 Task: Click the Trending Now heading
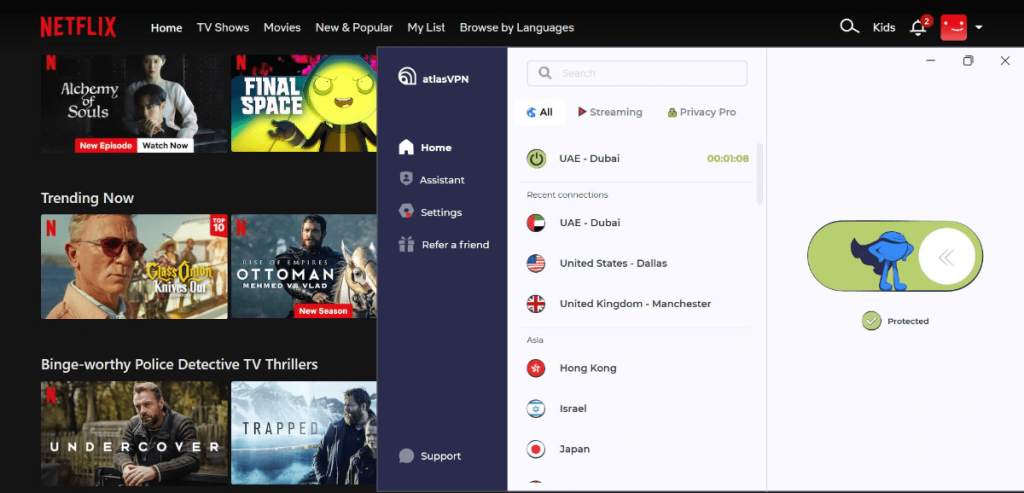point(88,198)
